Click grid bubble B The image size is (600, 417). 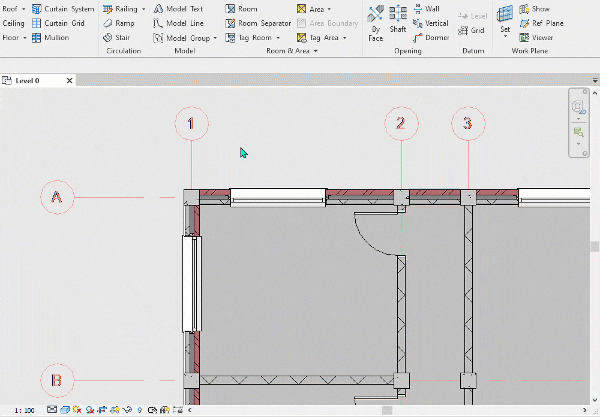tap(57, 381)
